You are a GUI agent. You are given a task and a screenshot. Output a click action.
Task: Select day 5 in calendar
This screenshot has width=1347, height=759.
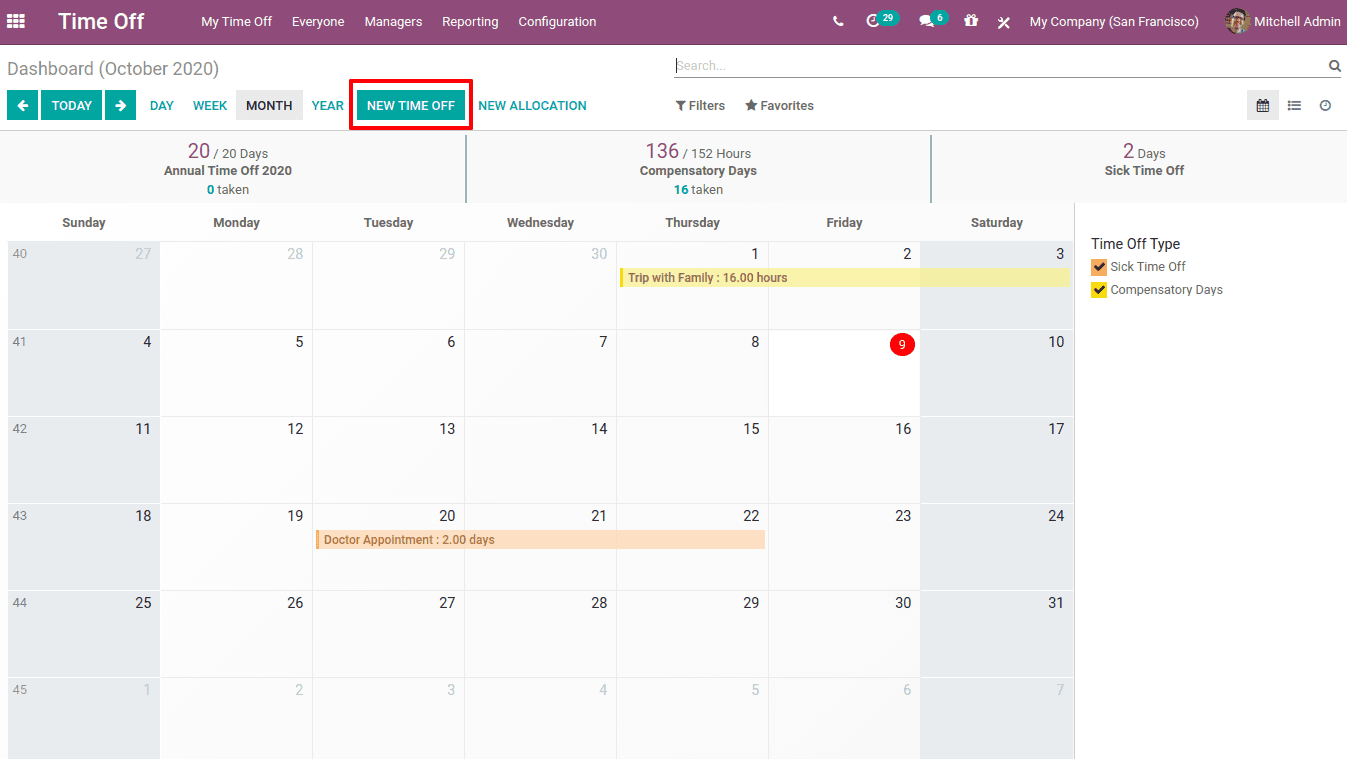click(299, 342)
